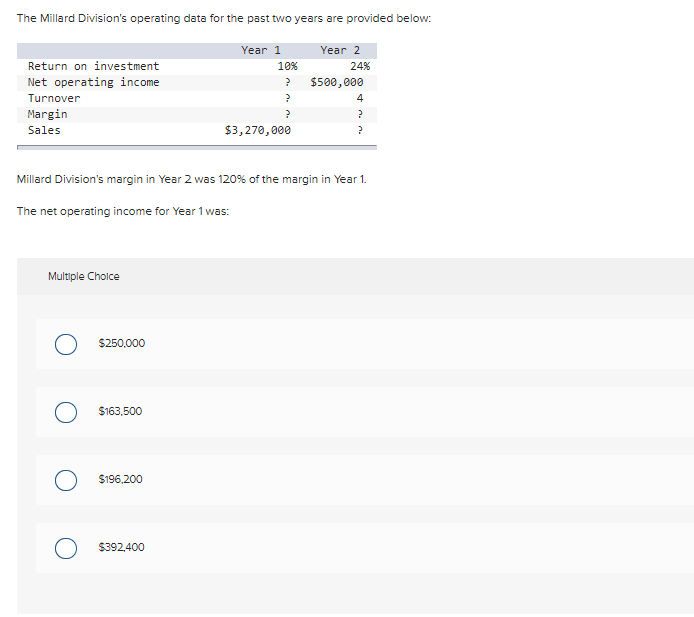
Task: Select the $163,500 radio button
Action: click(66, 413)
